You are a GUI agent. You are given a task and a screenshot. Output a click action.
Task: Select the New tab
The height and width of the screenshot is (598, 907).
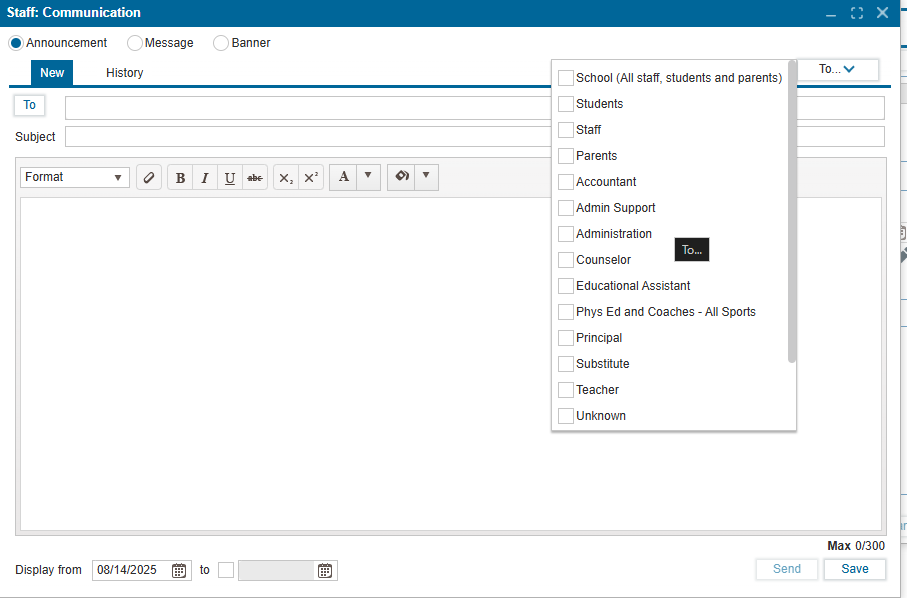[52, 73]
